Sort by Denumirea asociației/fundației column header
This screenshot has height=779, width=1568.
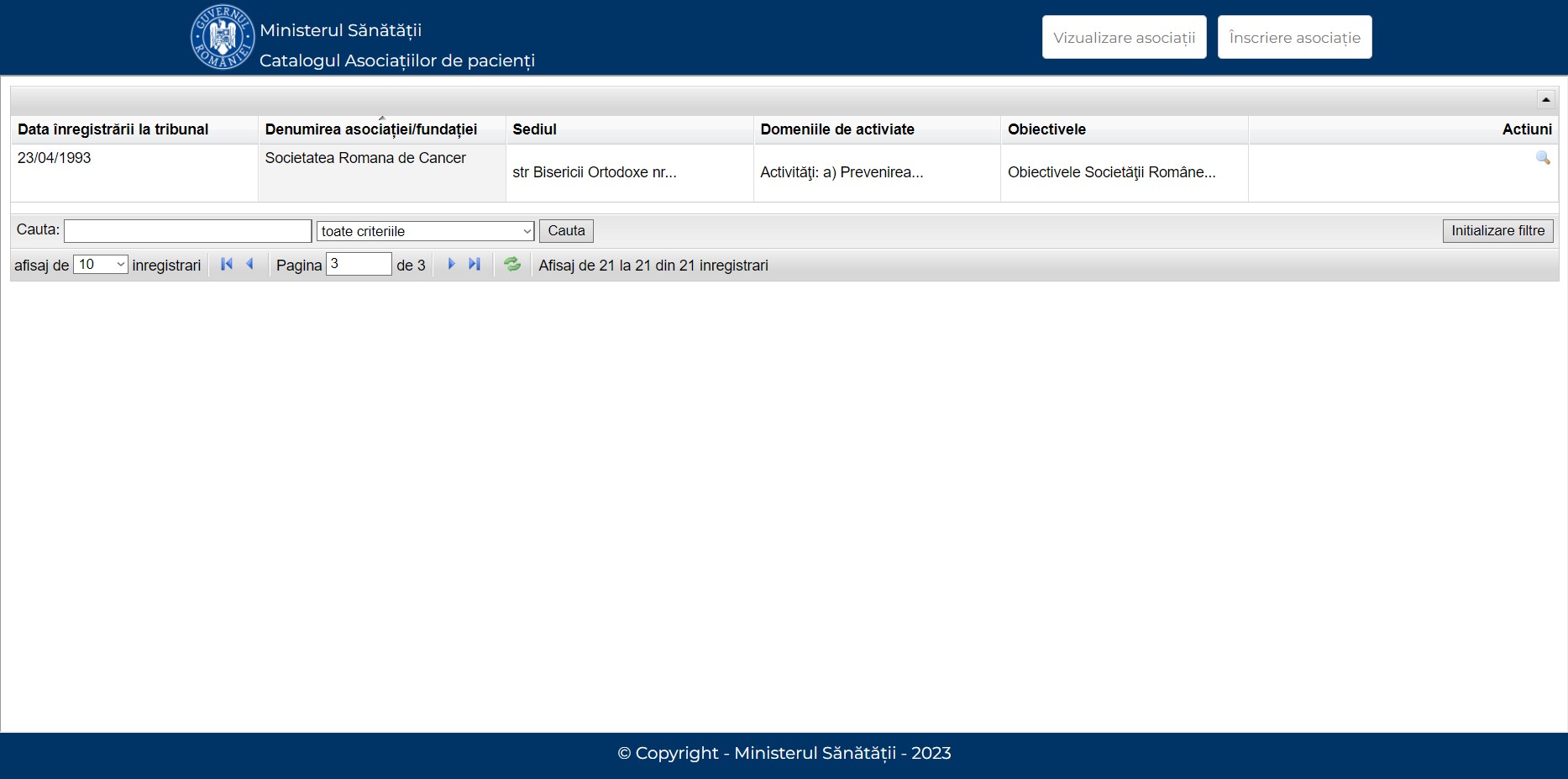381,129
